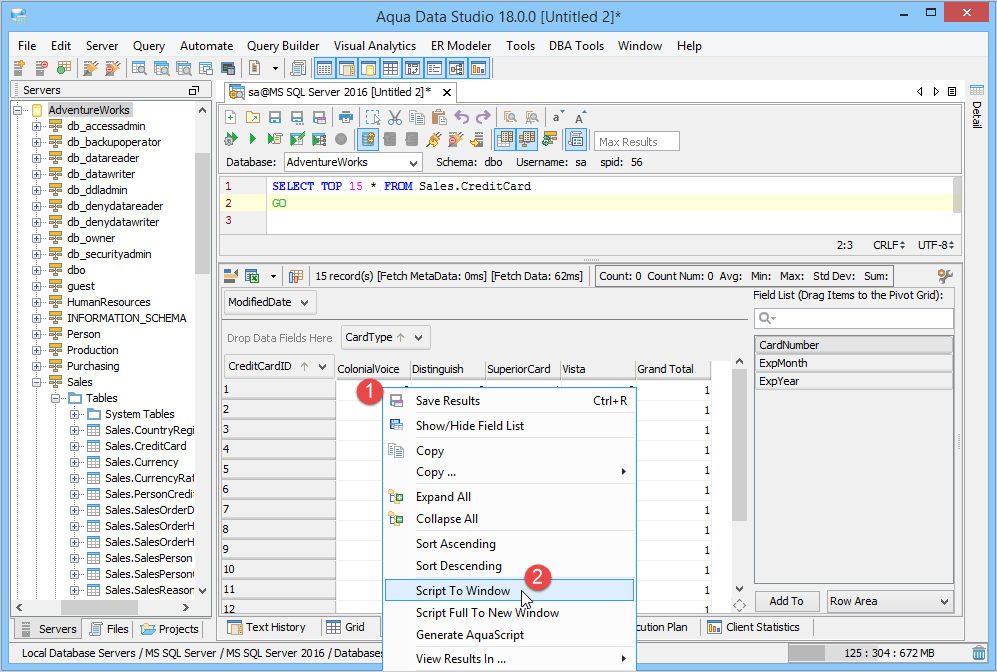Choose Script To Window from the context menu

coord(509,591)
